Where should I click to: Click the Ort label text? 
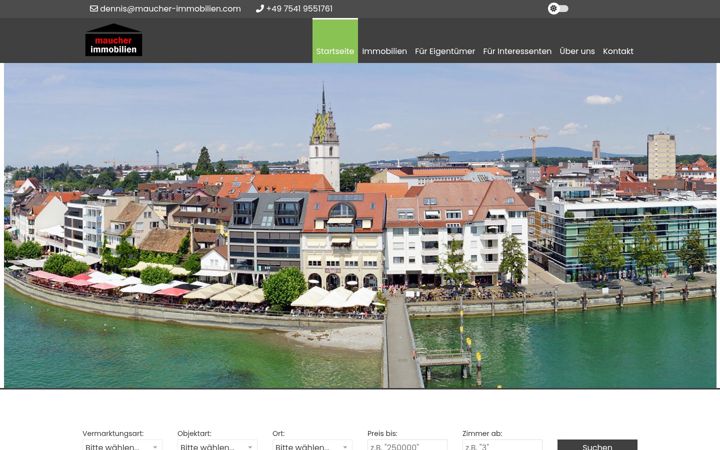[278, 433]
